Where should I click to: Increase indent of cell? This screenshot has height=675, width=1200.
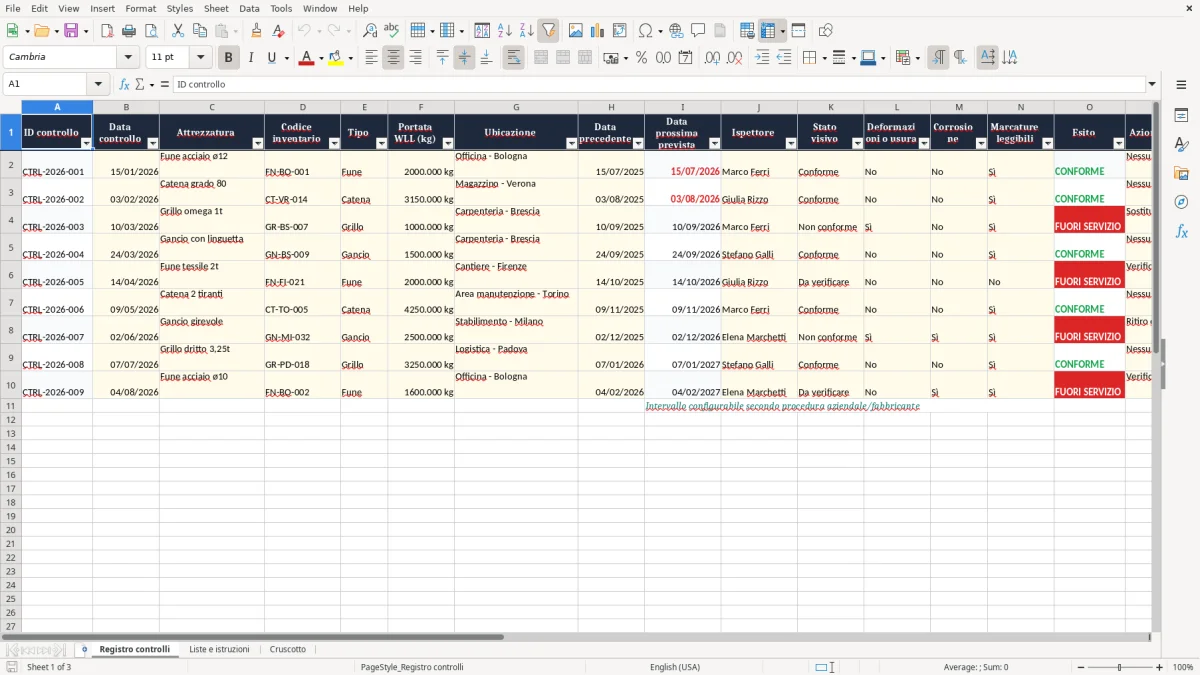(x=762, y=58)
